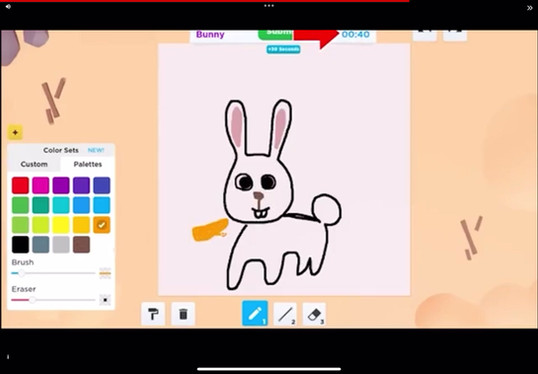Click the speaker volume icon
This screenshot has width=538, height=374.
8,7
